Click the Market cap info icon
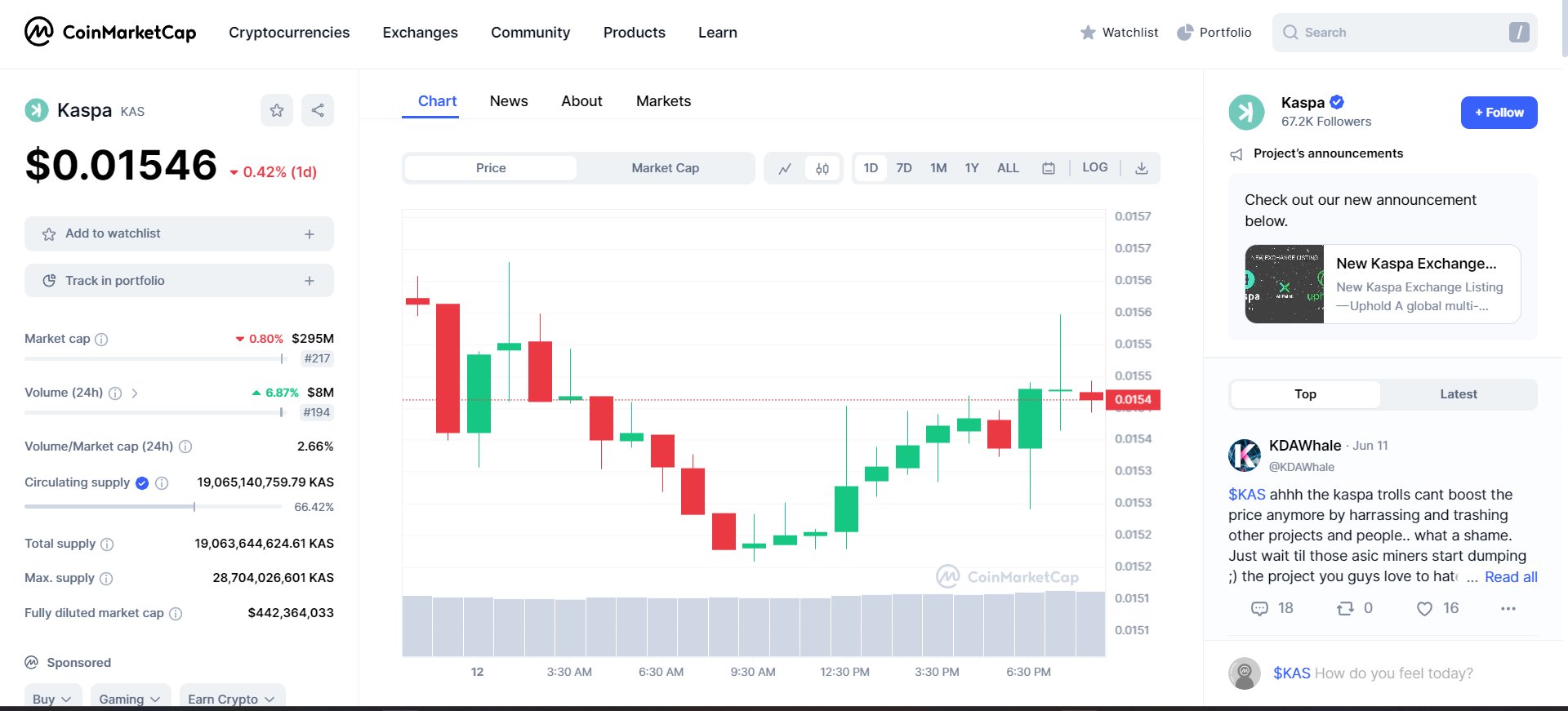 tap(101, 340)
